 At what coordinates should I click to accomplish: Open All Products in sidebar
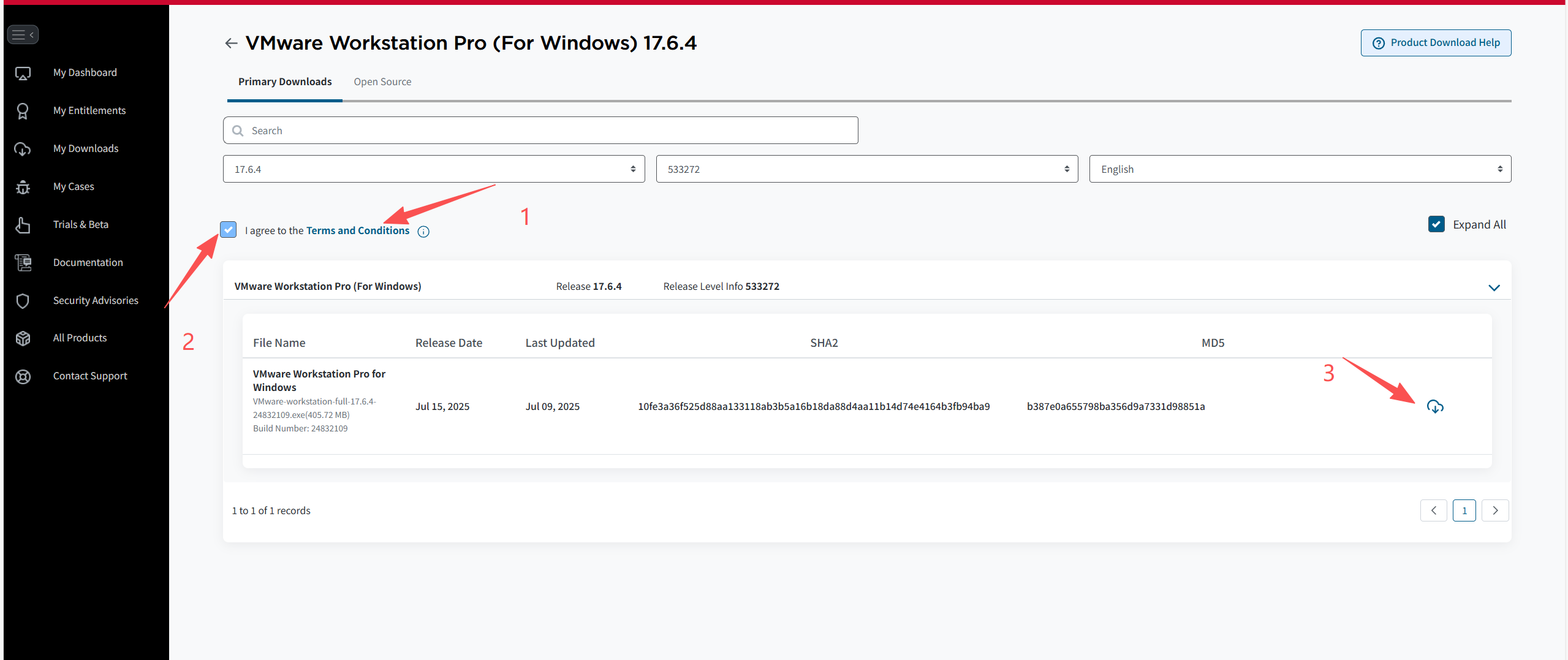(x=80, y=338)
